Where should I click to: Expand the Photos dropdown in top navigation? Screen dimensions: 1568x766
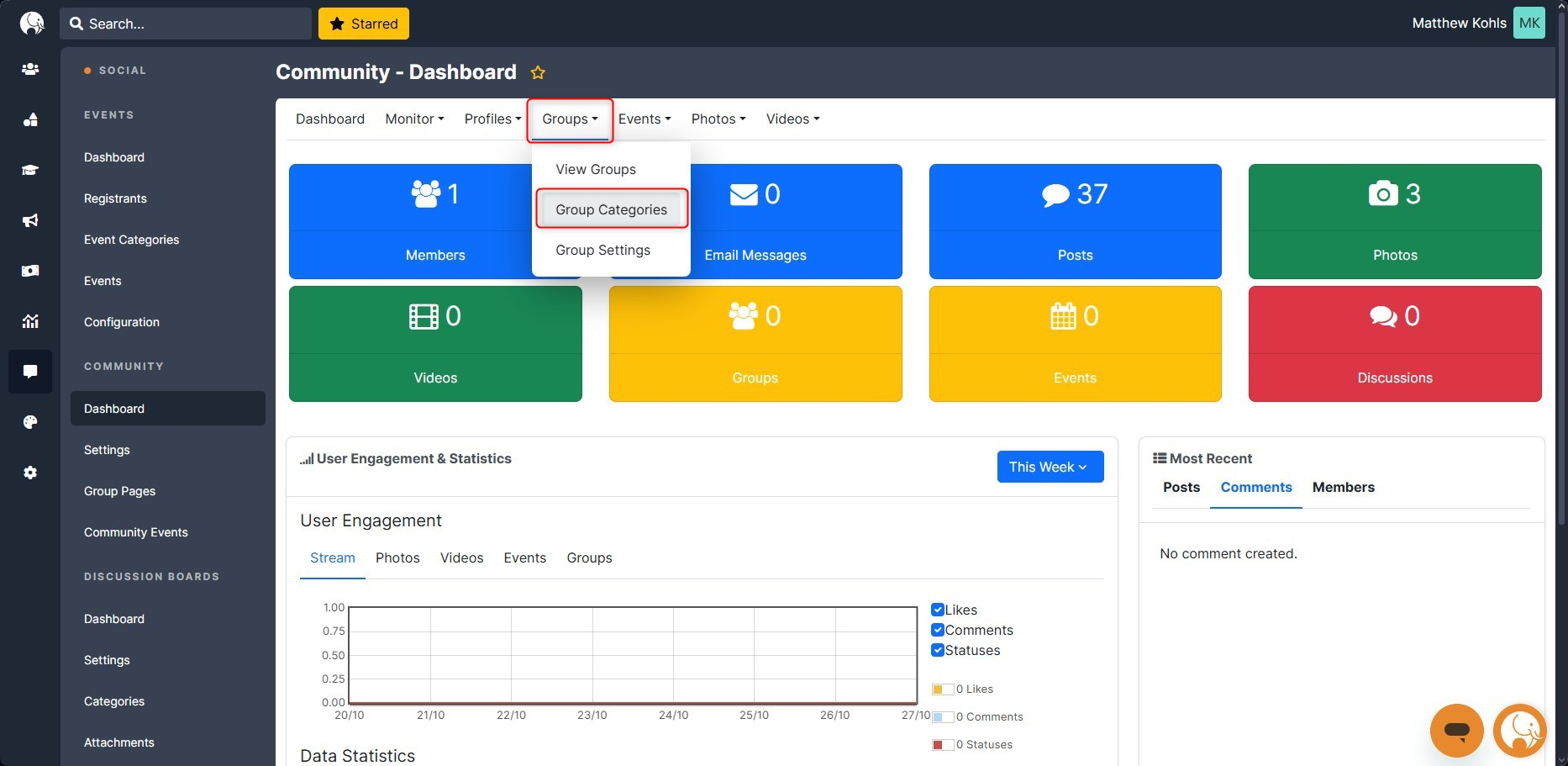point(718,119)
